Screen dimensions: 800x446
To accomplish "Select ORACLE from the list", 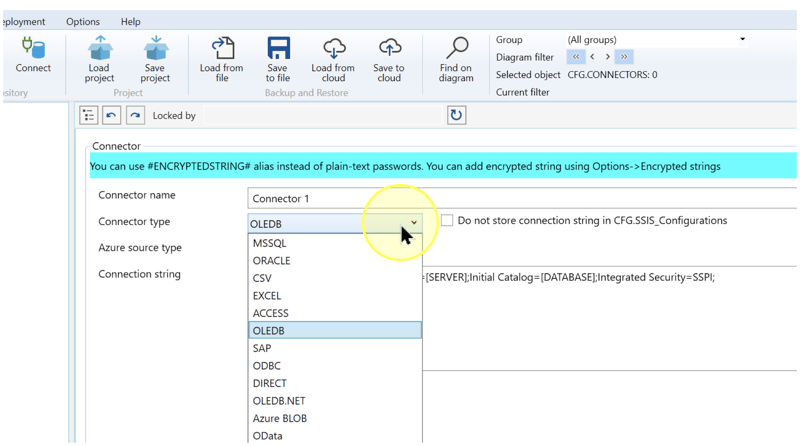I will click(335, 261).
